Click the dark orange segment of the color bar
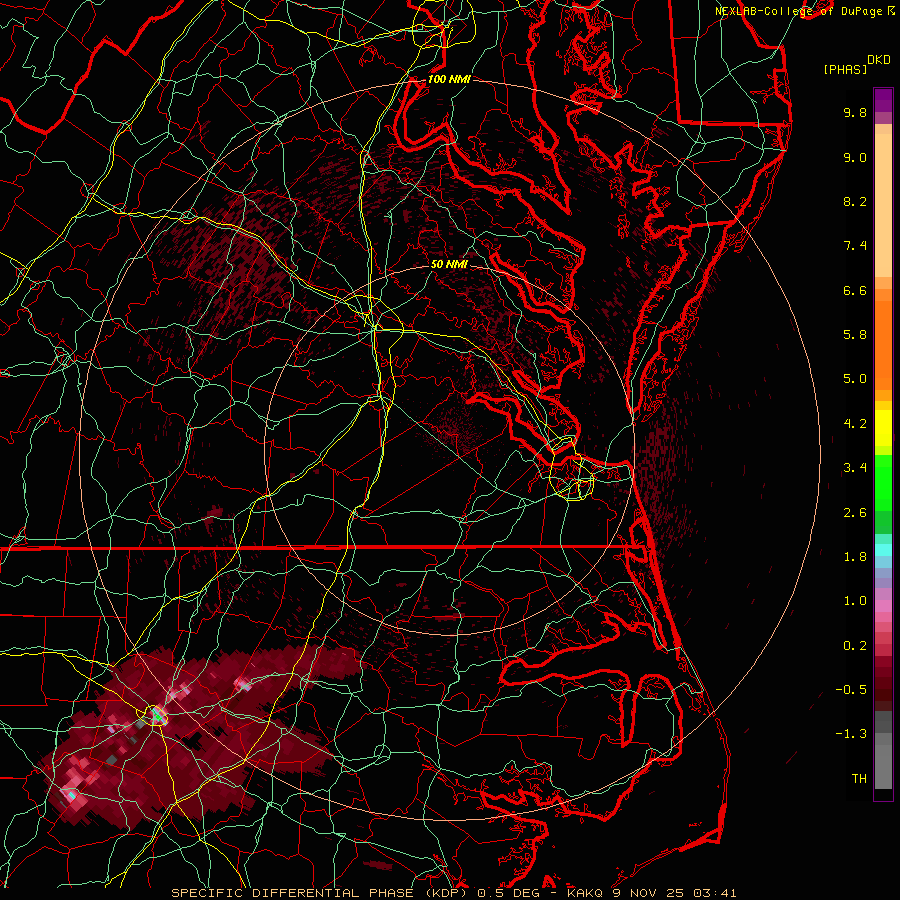This screenshot has height=900, width=900. (x=883, y=344)
